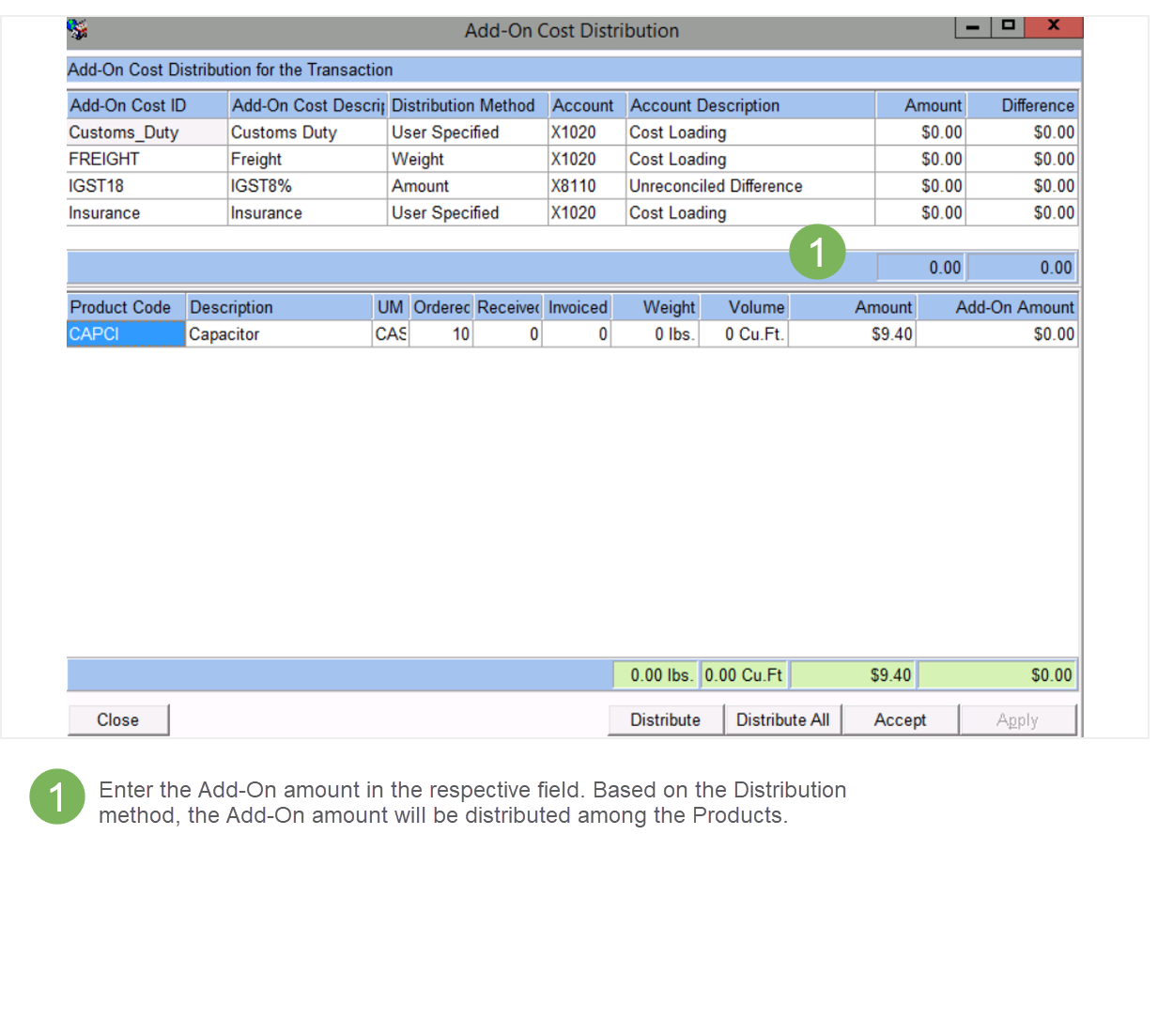Click the green step 1 callout marker
This screenshot has width=1158, height=1036.
tap(816, 252)
